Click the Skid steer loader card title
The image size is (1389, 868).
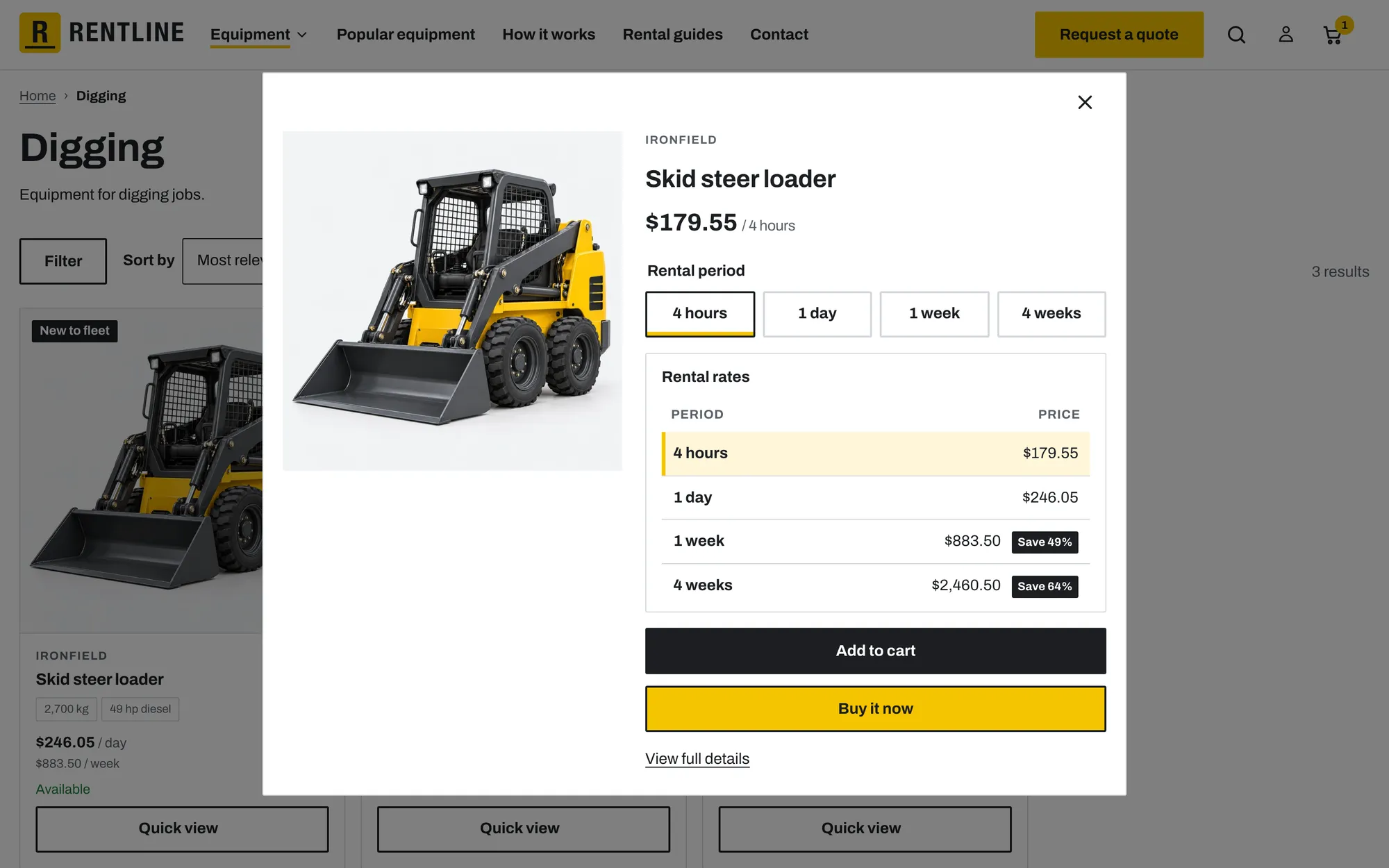(100, 679)
